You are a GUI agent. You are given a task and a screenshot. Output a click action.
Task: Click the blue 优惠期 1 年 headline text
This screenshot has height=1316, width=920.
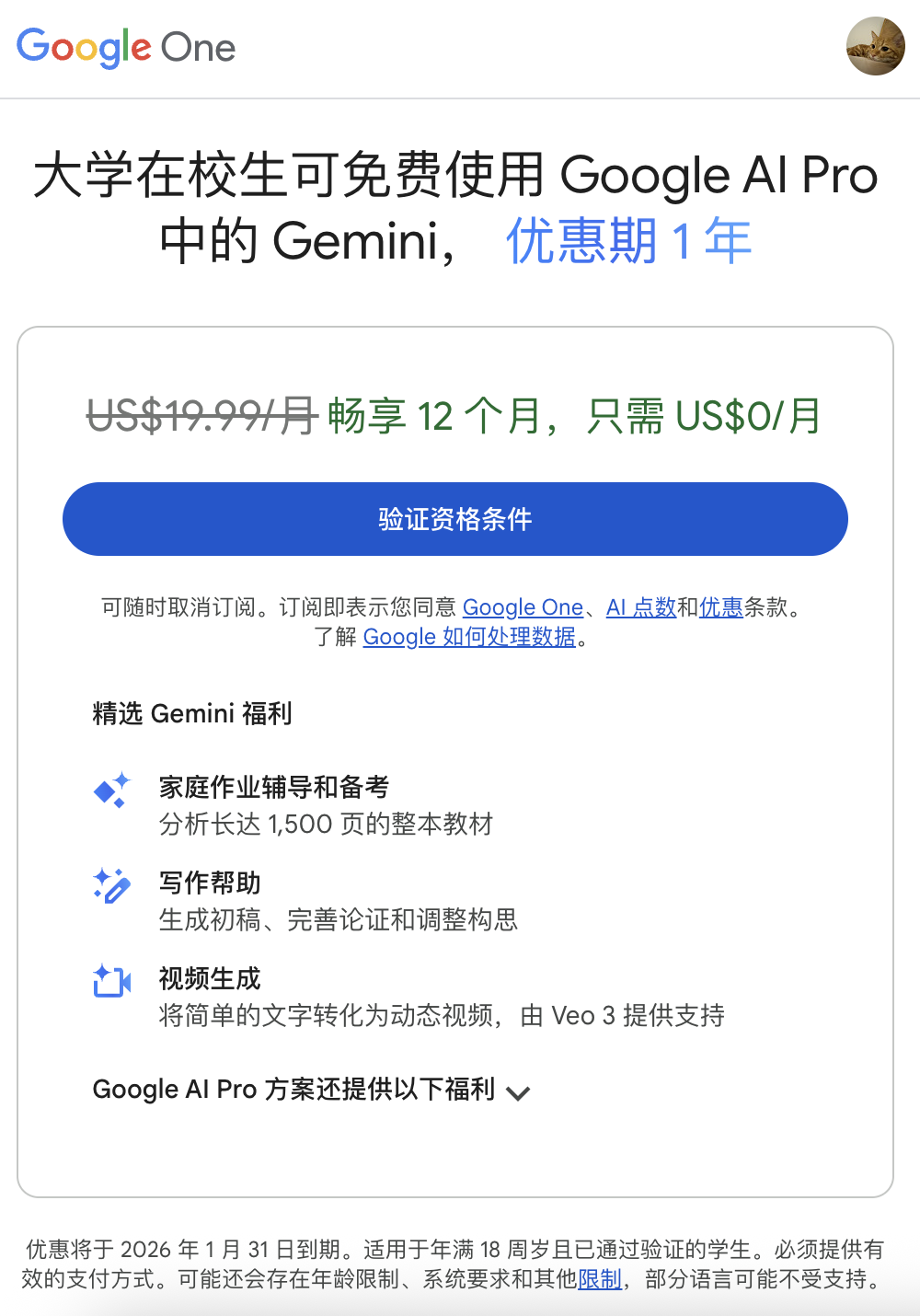pos(628,241)
